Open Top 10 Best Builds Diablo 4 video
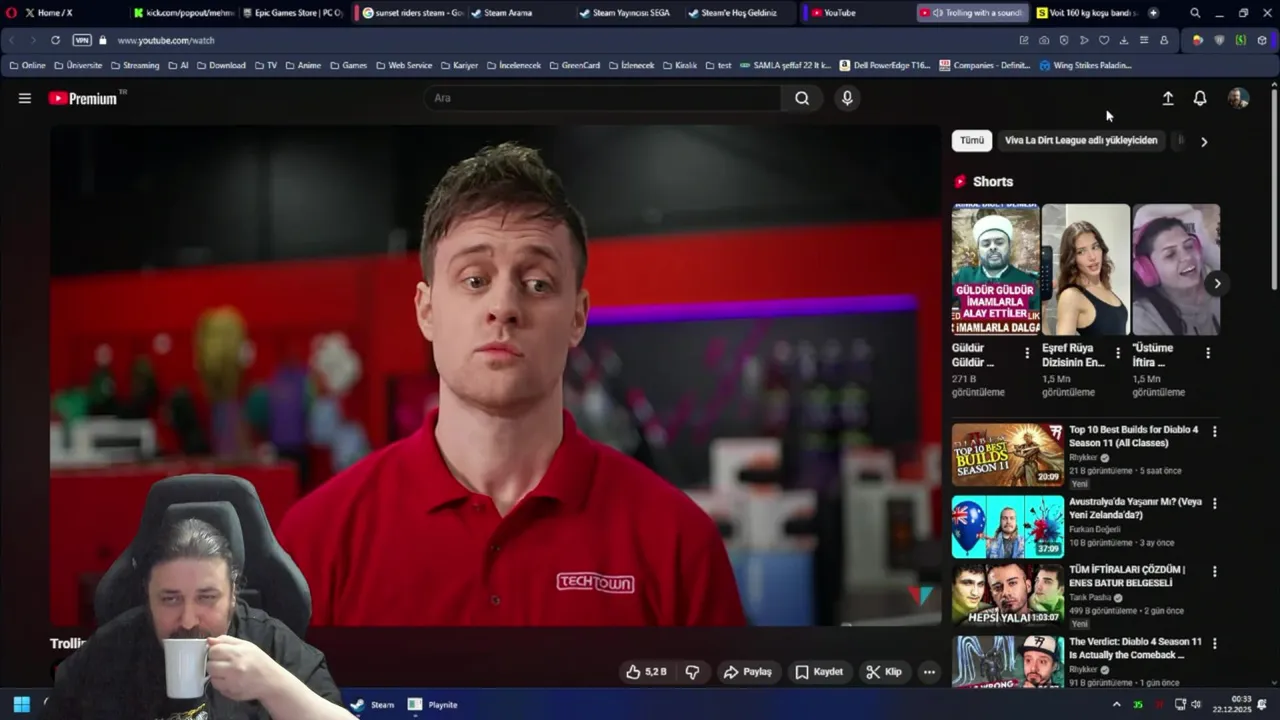This screenshot has height=720, width=1280. tap(1133, 435)
